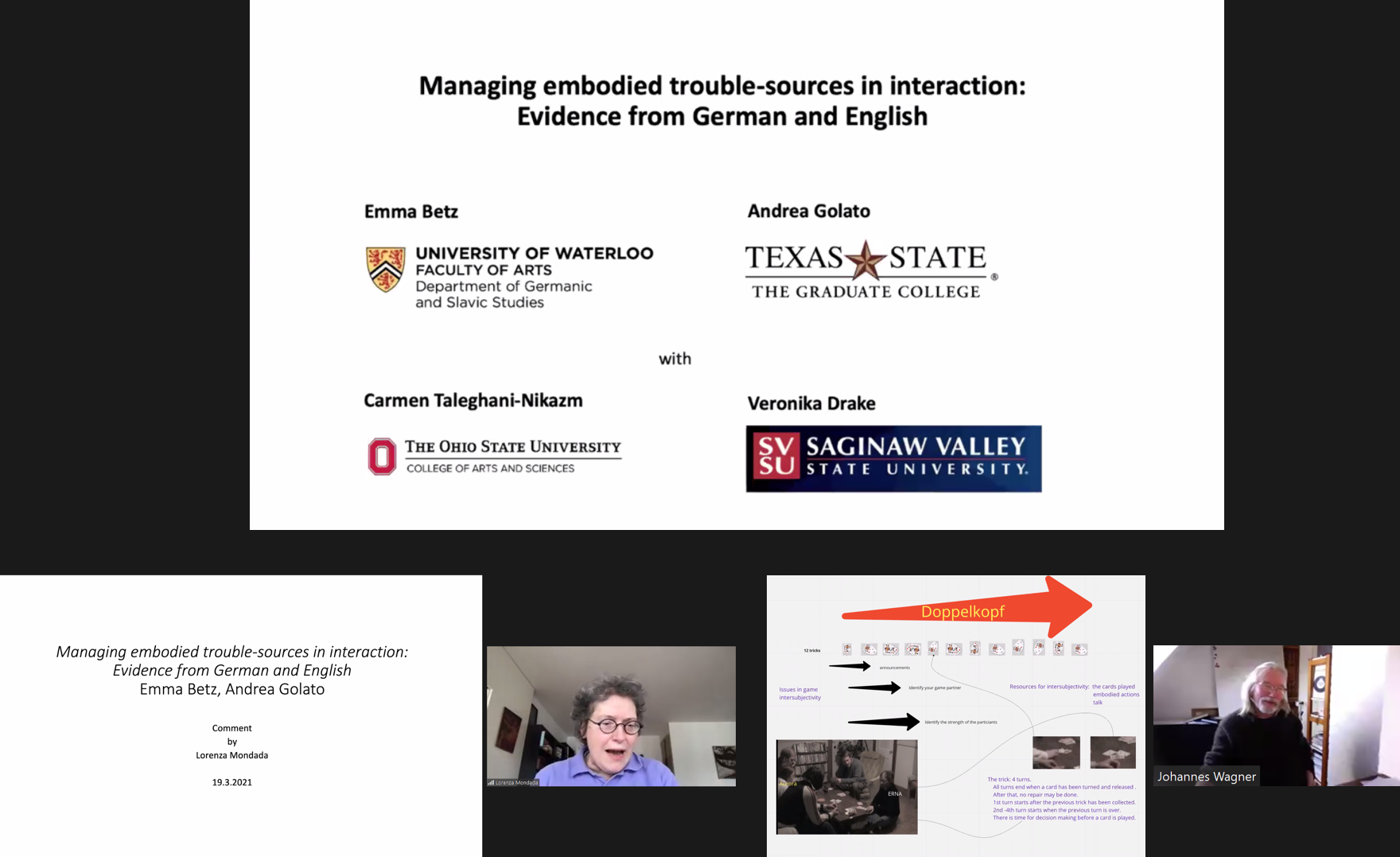This screenshot has width=1400, height=857.
Task: Click signal strength icon beside Lorenza Mondada label
Action: pos(491,782)
